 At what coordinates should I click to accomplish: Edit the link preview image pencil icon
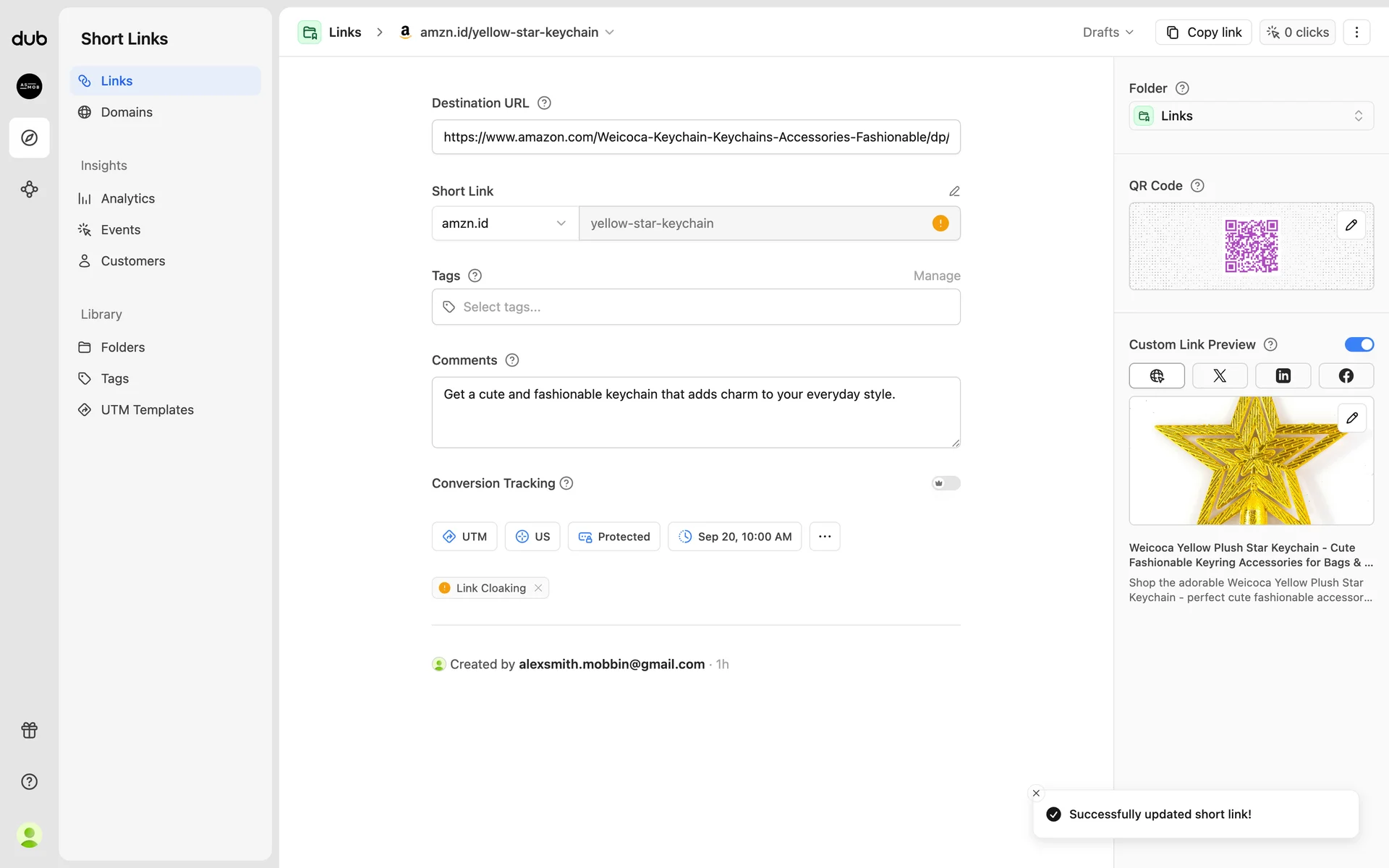point(1351,418)
